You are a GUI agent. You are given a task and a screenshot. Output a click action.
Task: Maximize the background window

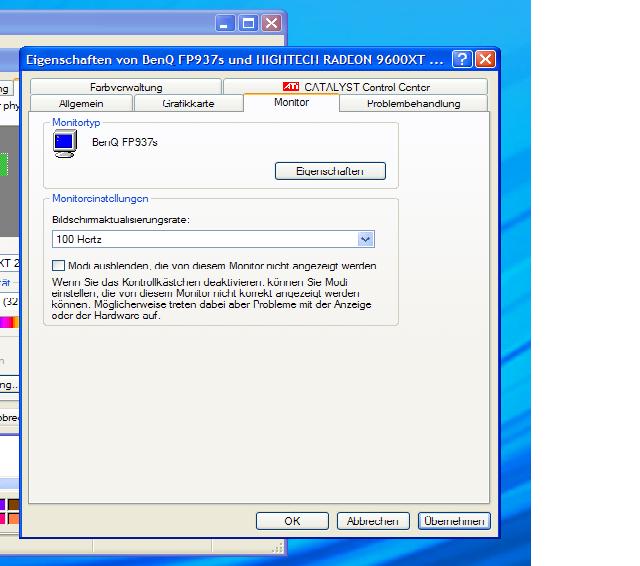pyautogui.click(x=248, y=23)
